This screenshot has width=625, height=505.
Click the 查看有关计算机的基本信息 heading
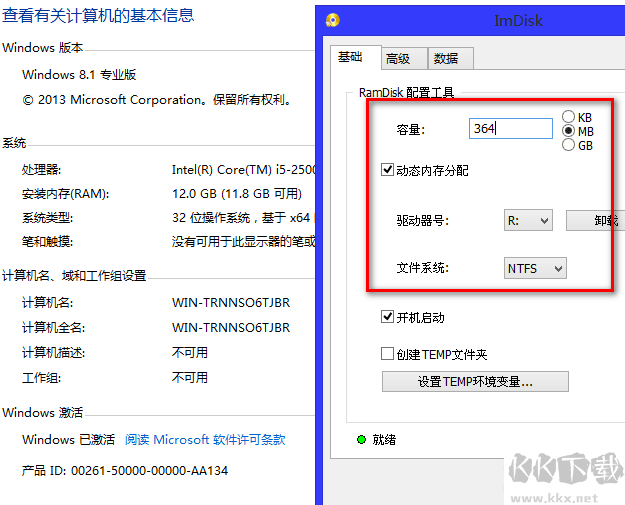[x=98, y=15]
